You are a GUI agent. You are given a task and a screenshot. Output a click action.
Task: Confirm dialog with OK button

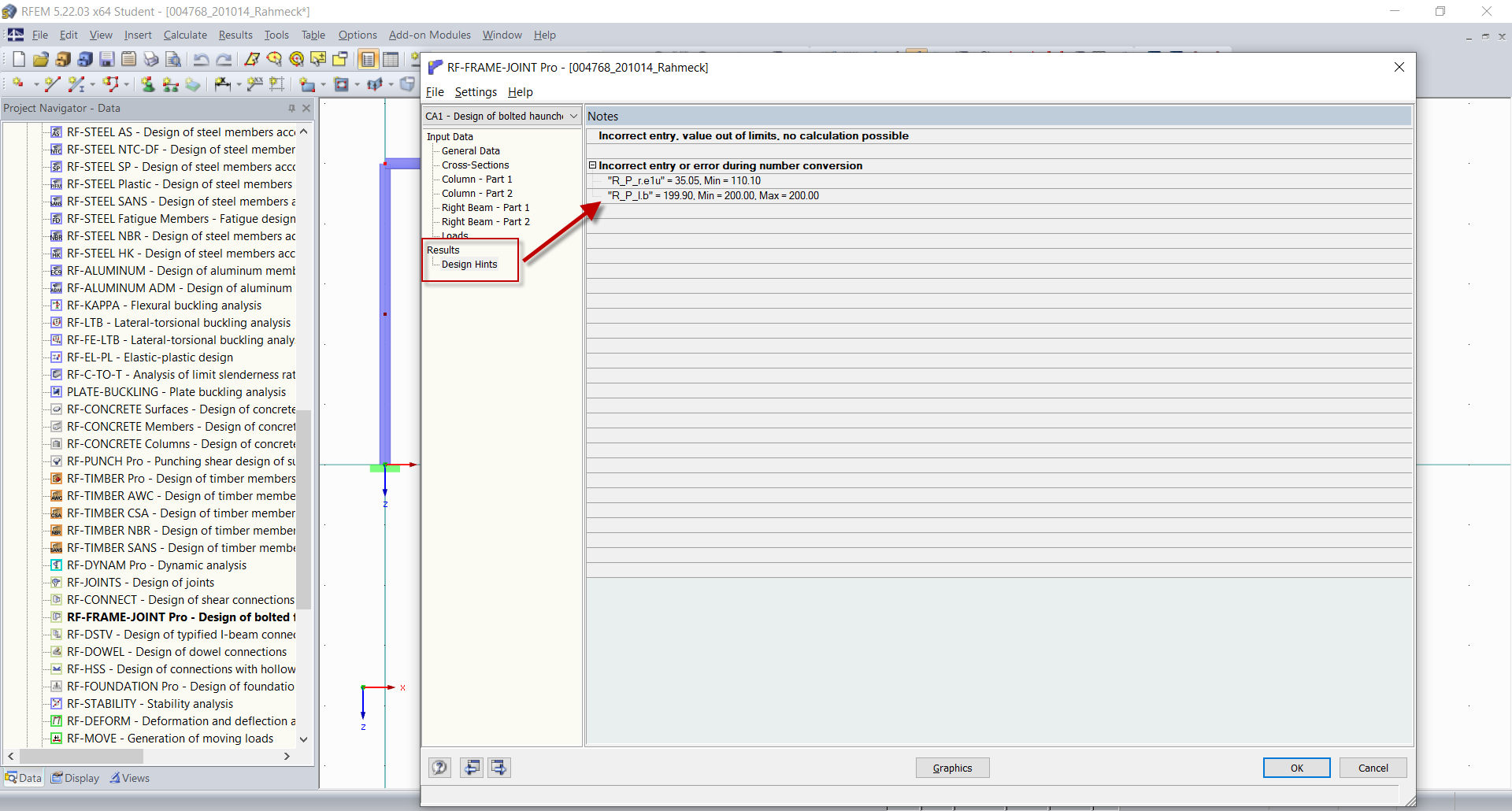coord(1296,768)
